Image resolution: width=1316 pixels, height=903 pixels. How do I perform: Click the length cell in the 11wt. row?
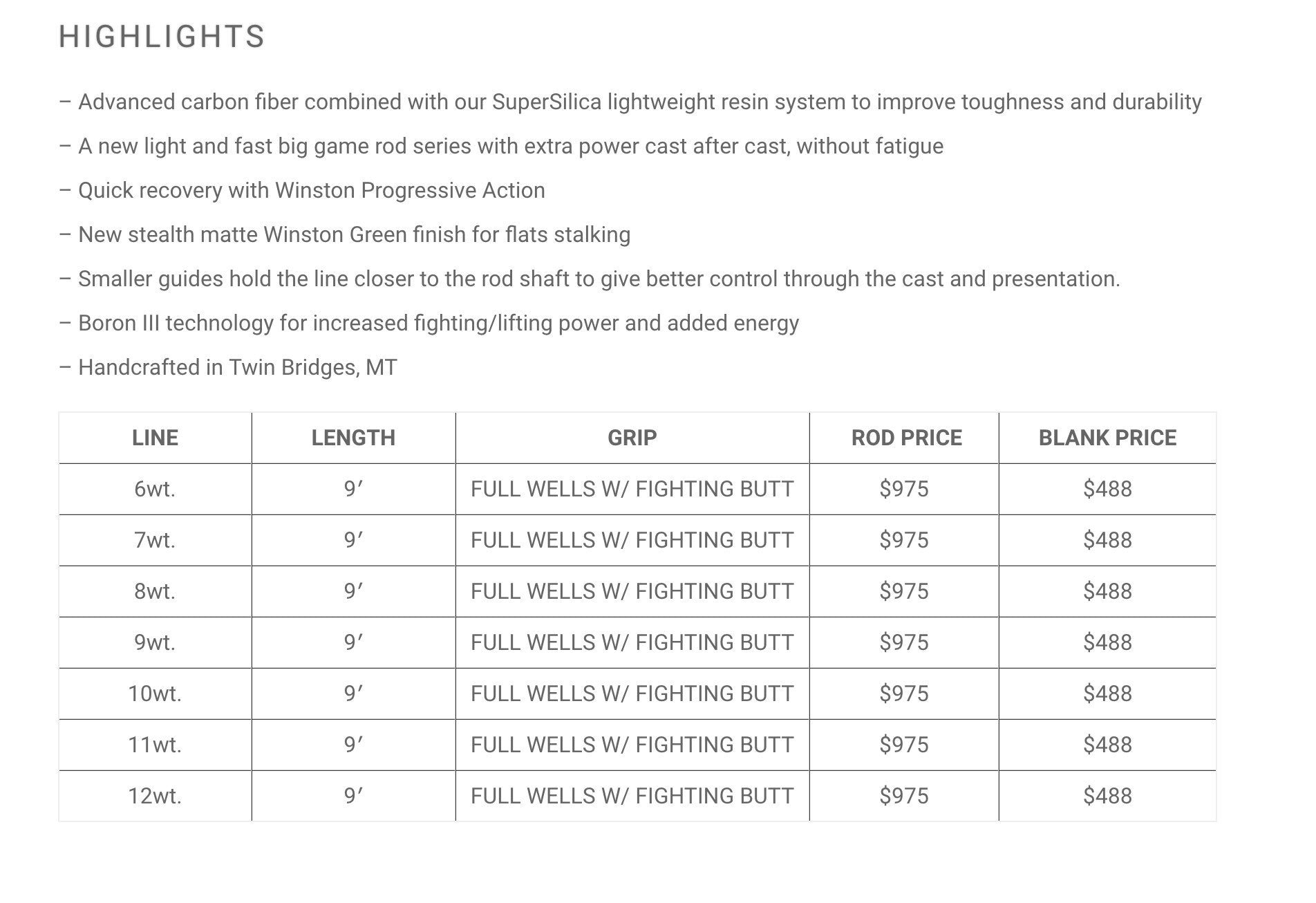[353, 745]
